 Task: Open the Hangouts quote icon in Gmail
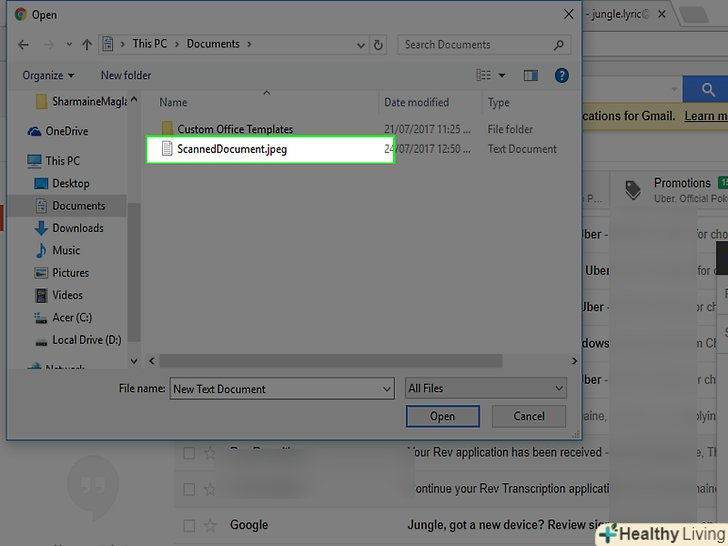pyautogui.click(x=93, y=486)
